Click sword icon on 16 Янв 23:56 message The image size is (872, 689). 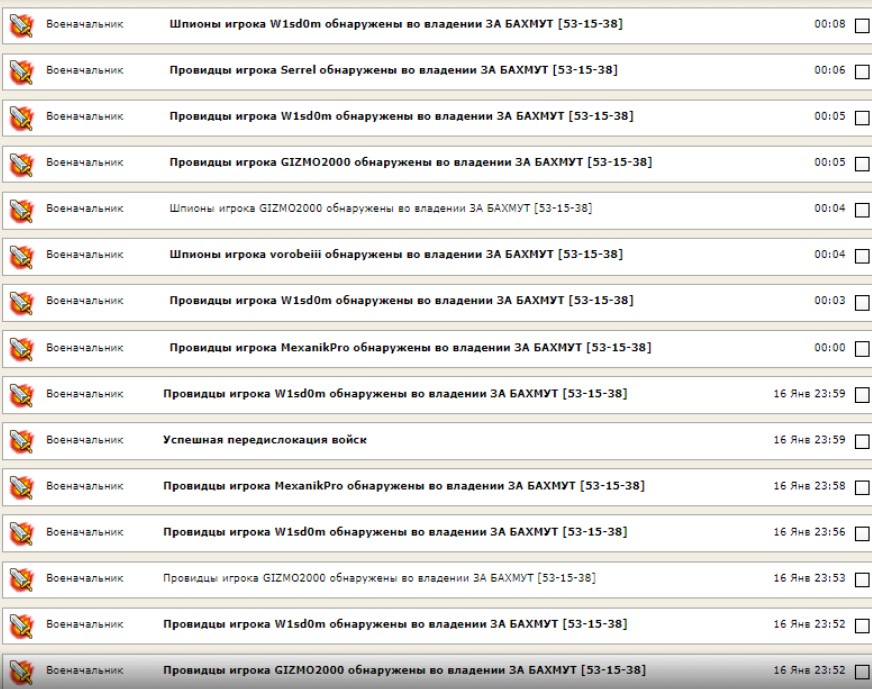point(22,533)
